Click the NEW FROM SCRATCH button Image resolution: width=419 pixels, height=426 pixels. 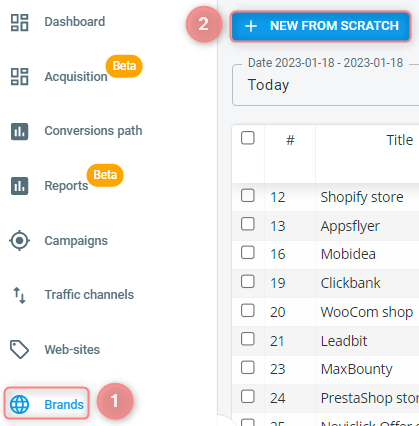pos(320,26)
